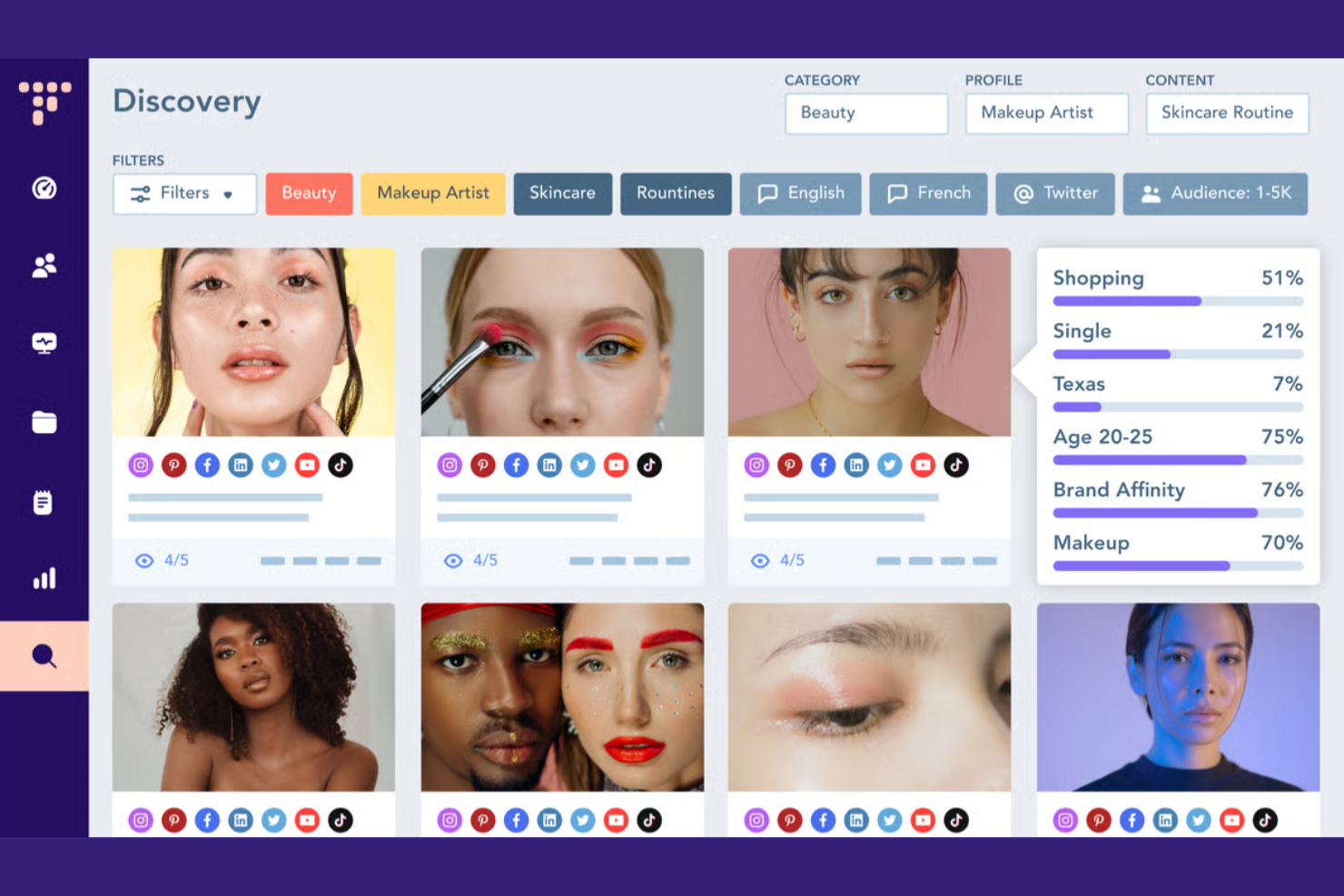Select the Makeup Artist filter
The width and height of the screenshot is (1344, 896).
[x=433, y=193]
